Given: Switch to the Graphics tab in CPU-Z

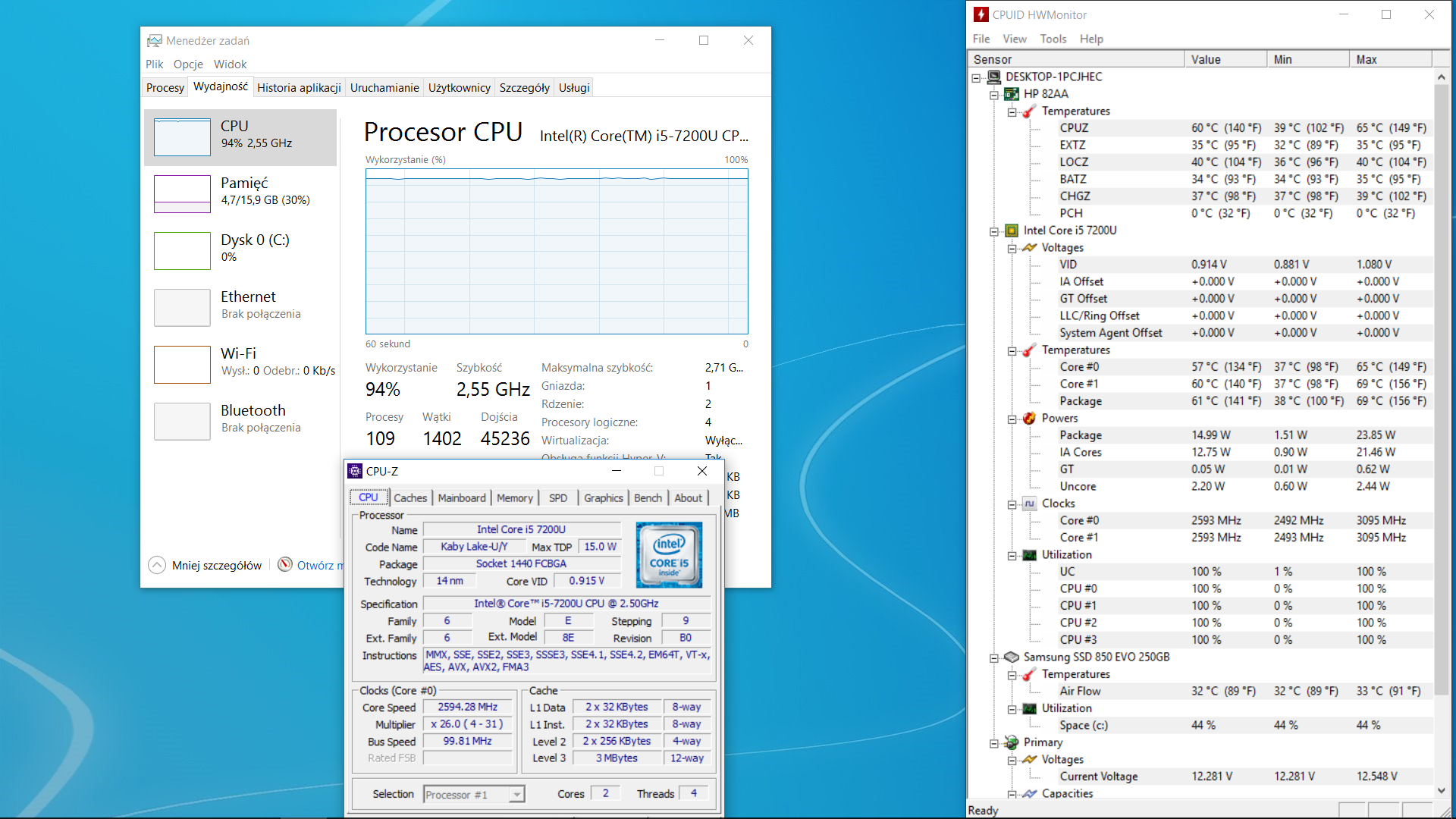Looking at the screenshot, I should click(604, 498).
